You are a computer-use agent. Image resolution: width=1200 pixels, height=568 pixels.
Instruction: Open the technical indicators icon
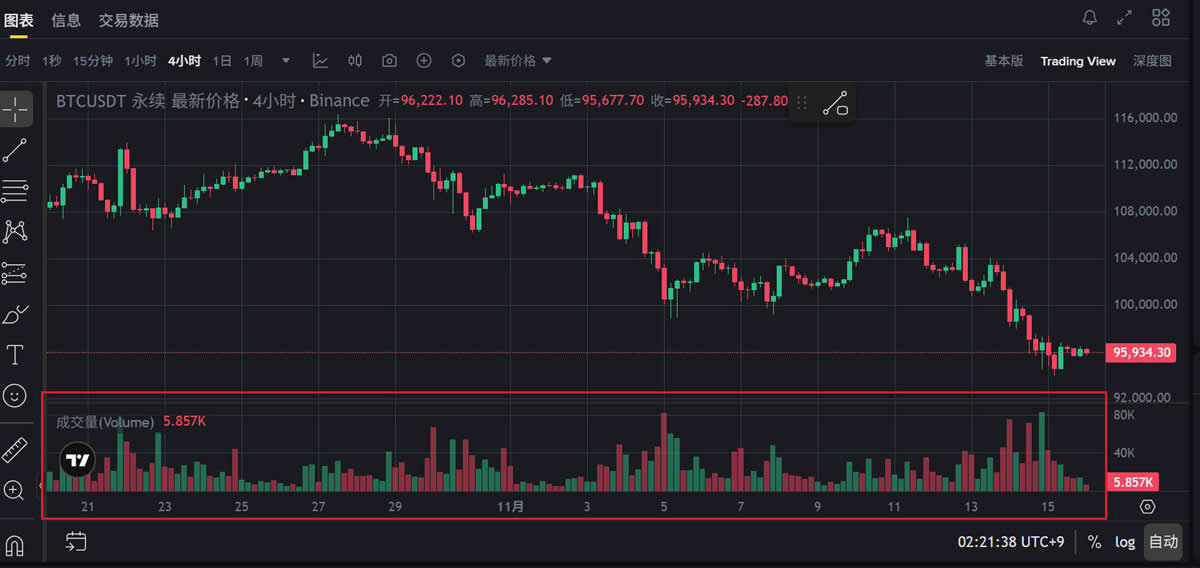tap(320, 61)
